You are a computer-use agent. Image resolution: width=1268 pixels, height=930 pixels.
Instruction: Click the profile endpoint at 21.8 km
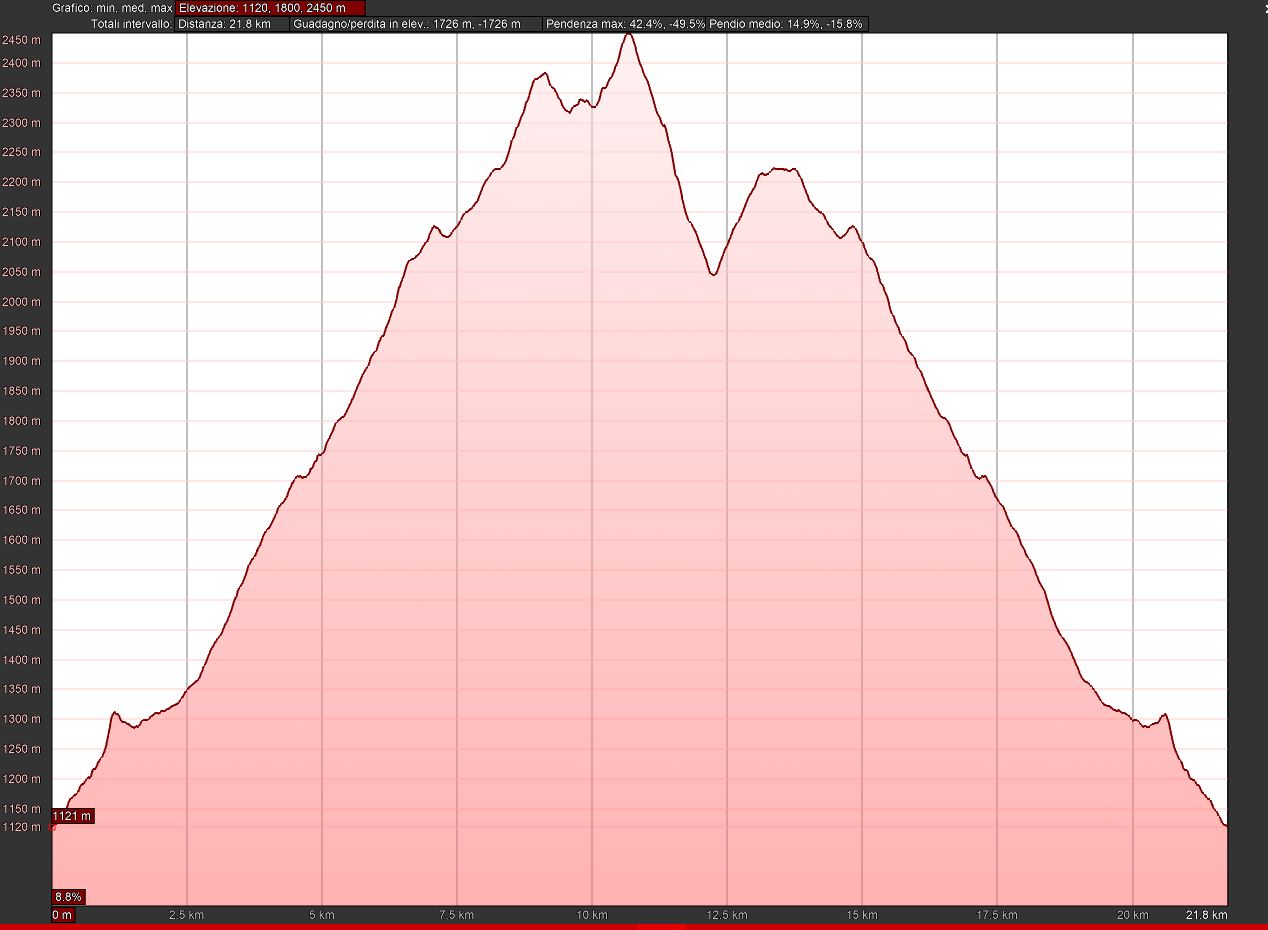pyautogui.click(x=1225, y=826)
